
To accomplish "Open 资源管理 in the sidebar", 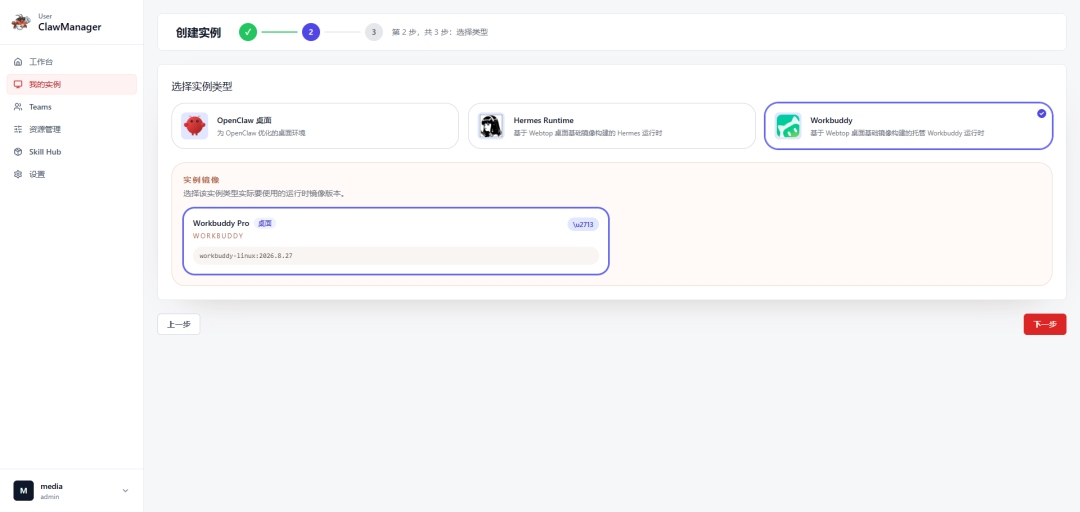I will (72, 129).
